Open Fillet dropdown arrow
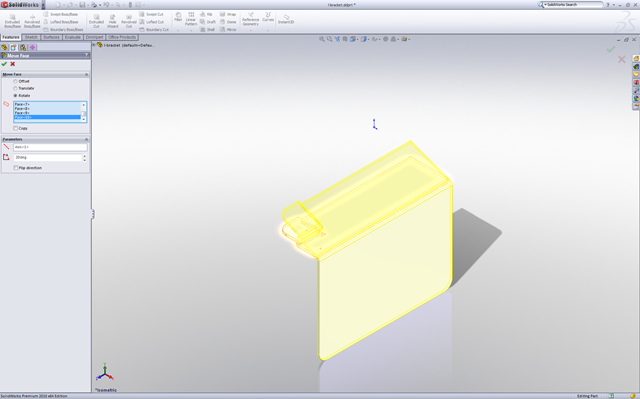The image size is (640, 399). point(178,30)
